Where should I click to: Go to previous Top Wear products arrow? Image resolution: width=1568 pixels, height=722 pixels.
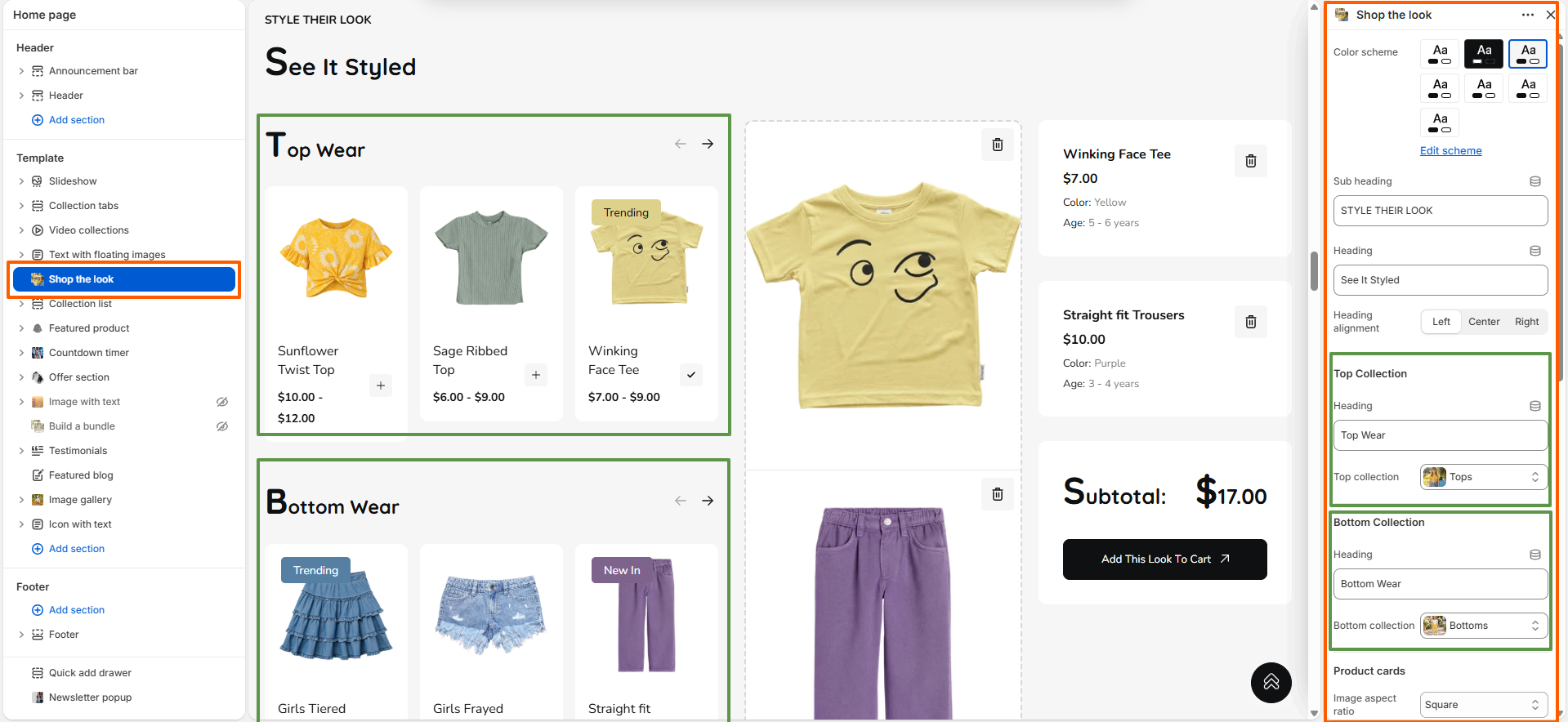point(680,144)
